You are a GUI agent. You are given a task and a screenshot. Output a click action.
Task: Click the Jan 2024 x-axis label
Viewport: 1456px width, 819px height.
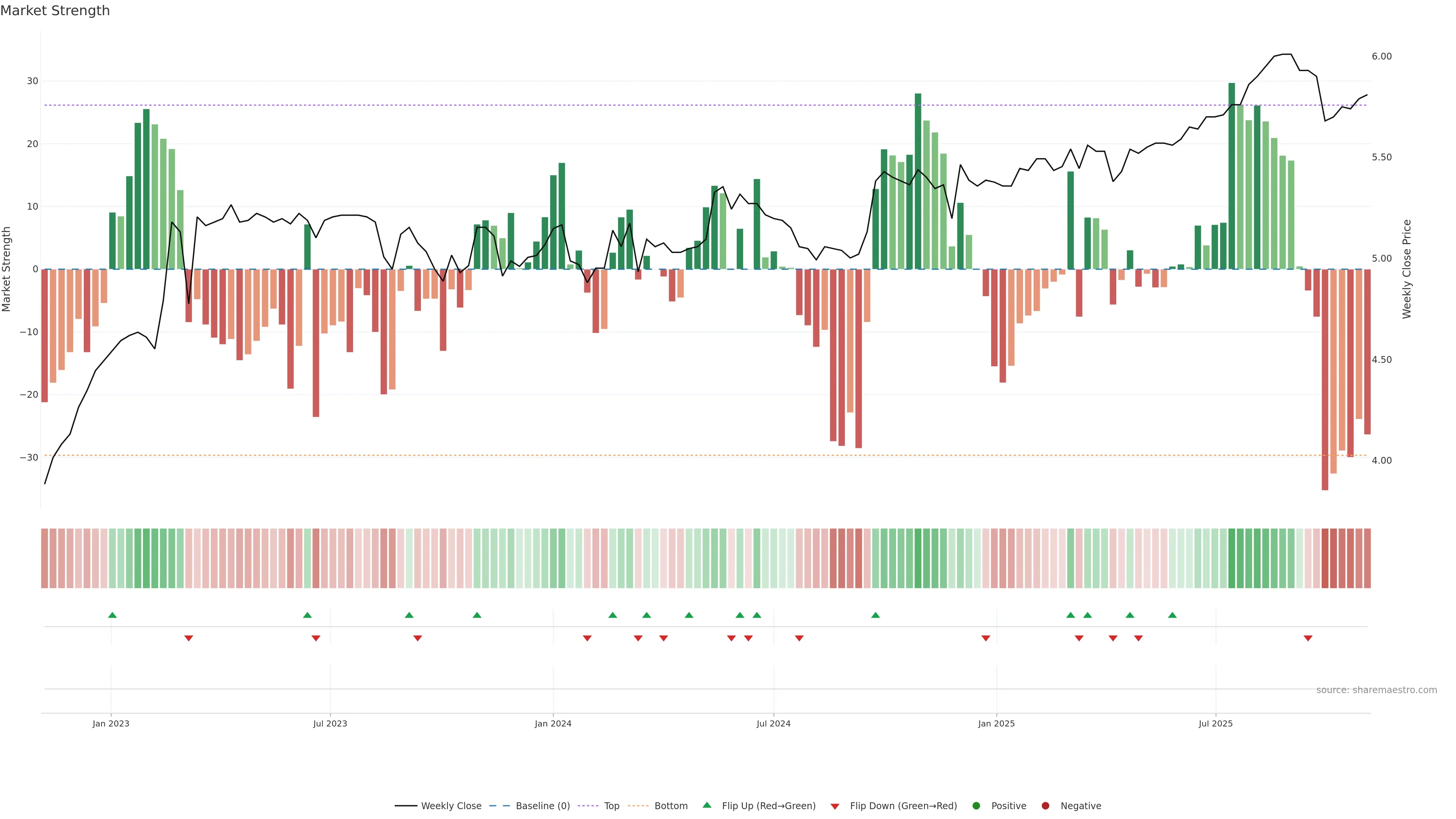pos(553,723)
